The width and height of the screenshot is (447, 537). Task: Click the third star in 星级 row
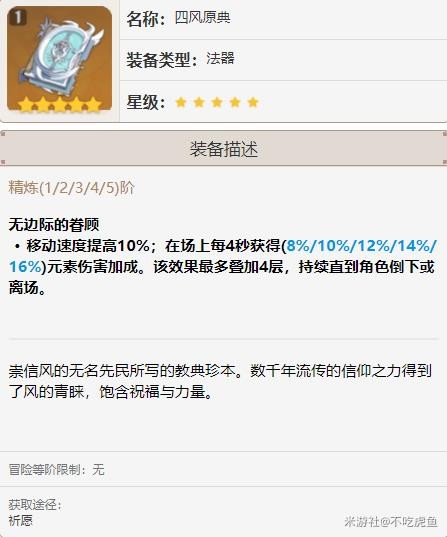pyautogui.click(x=217, y=102)
